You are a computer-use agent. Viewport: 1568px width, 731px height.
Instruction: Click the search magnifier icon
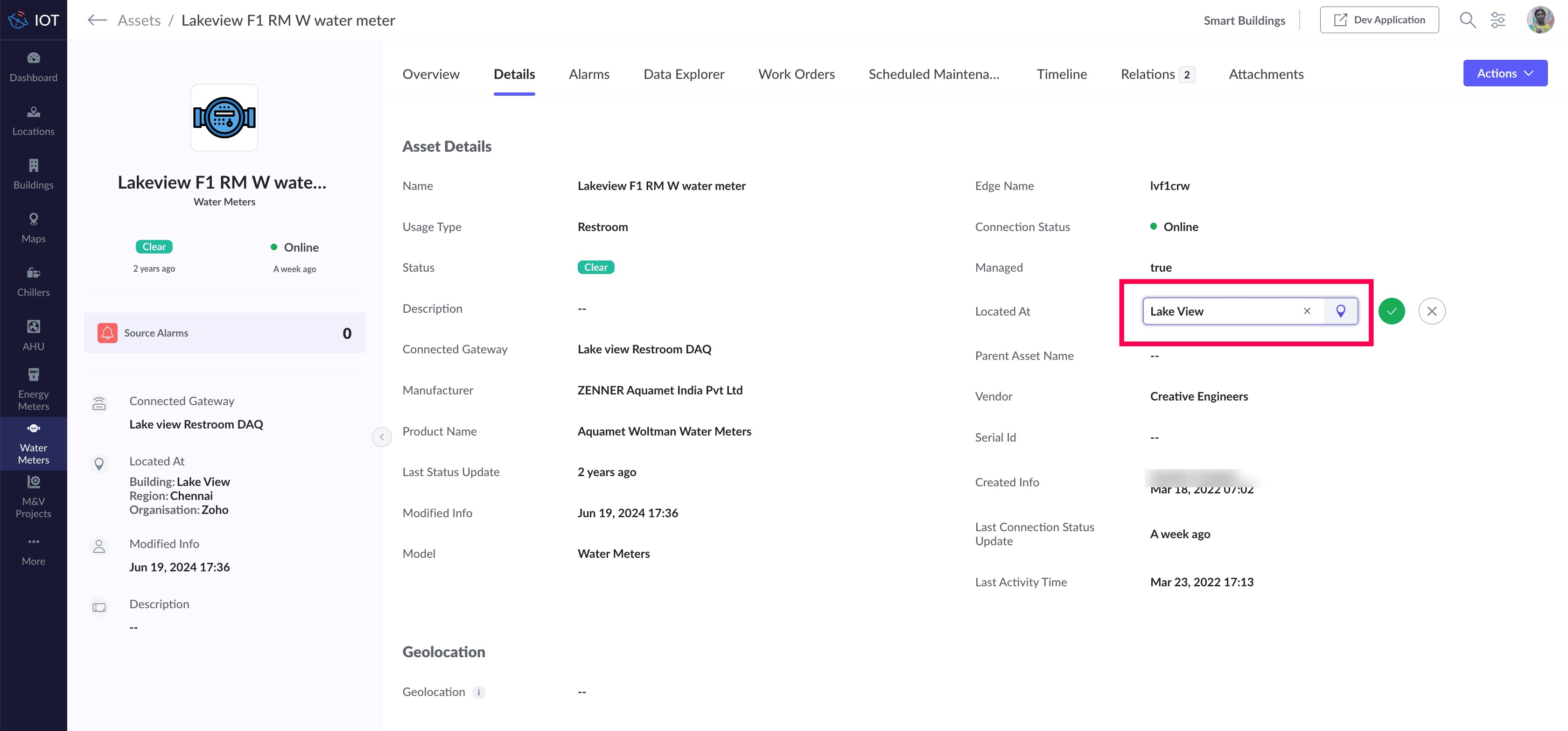click(1468, 20)
